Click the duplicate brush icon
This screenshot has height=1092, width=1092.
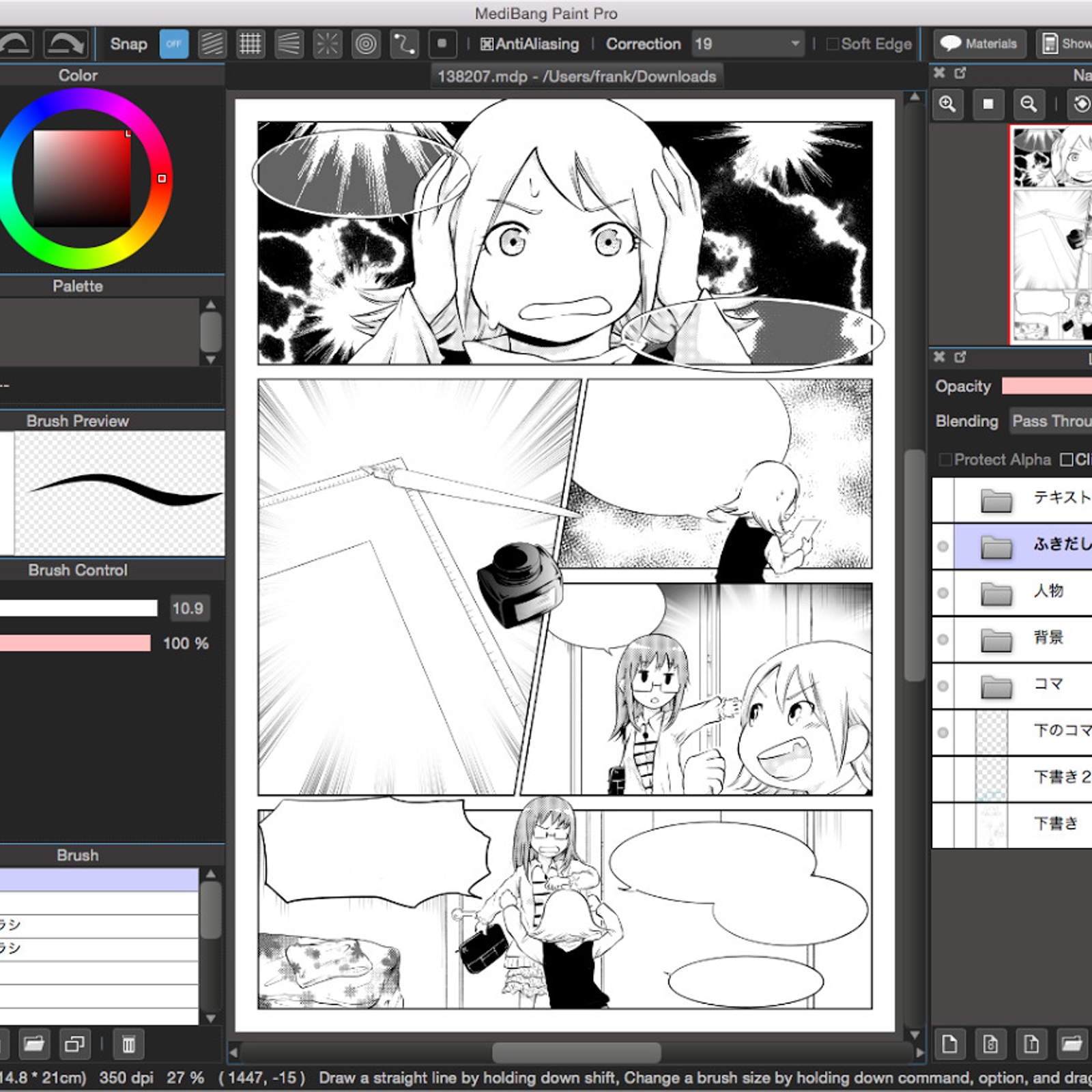(x=74, y=1044)
